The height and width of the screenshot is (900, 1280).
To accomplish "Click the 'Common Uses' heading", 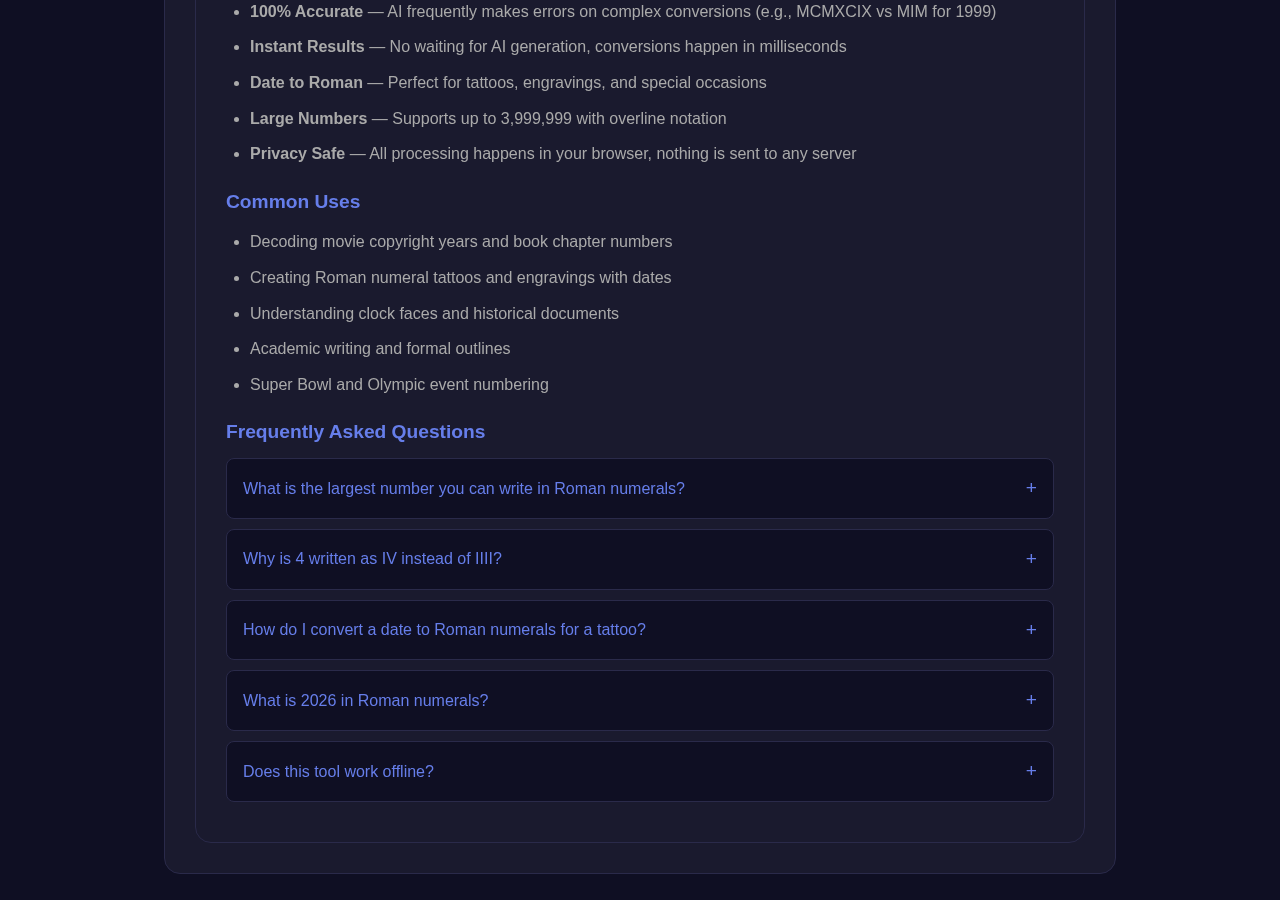I will click(x=293, y=202).
